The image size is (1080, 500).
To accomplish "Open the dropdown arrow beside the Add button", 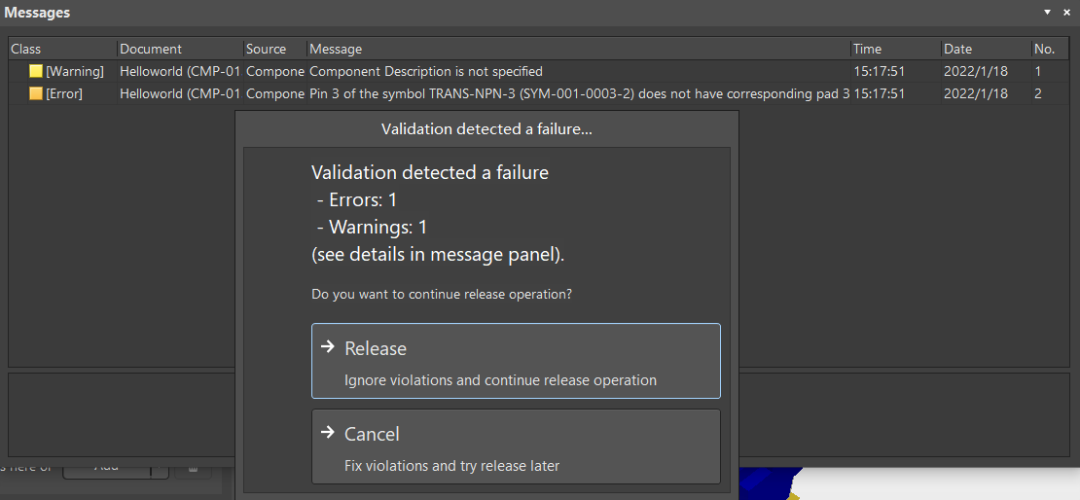I will click(160, 468).
